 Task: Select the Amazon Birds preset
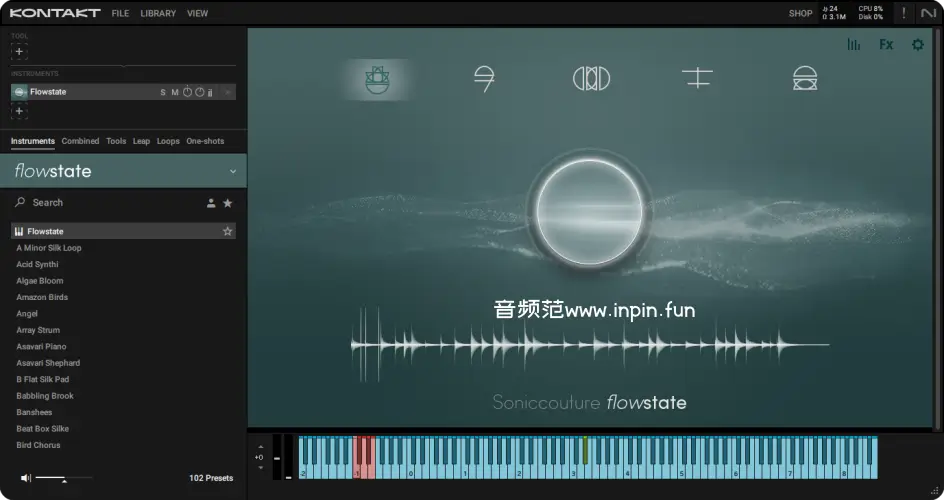coord(42,297)
